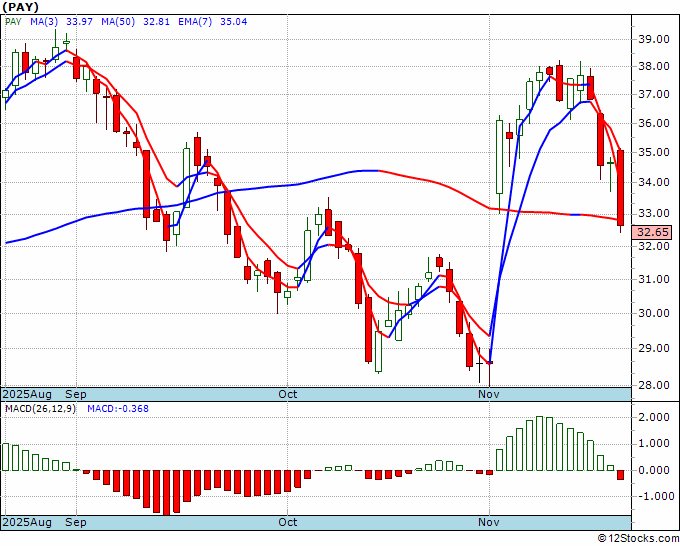
Task: Click the last red candlestick near 32.65
Action: (x=621, y=188)
